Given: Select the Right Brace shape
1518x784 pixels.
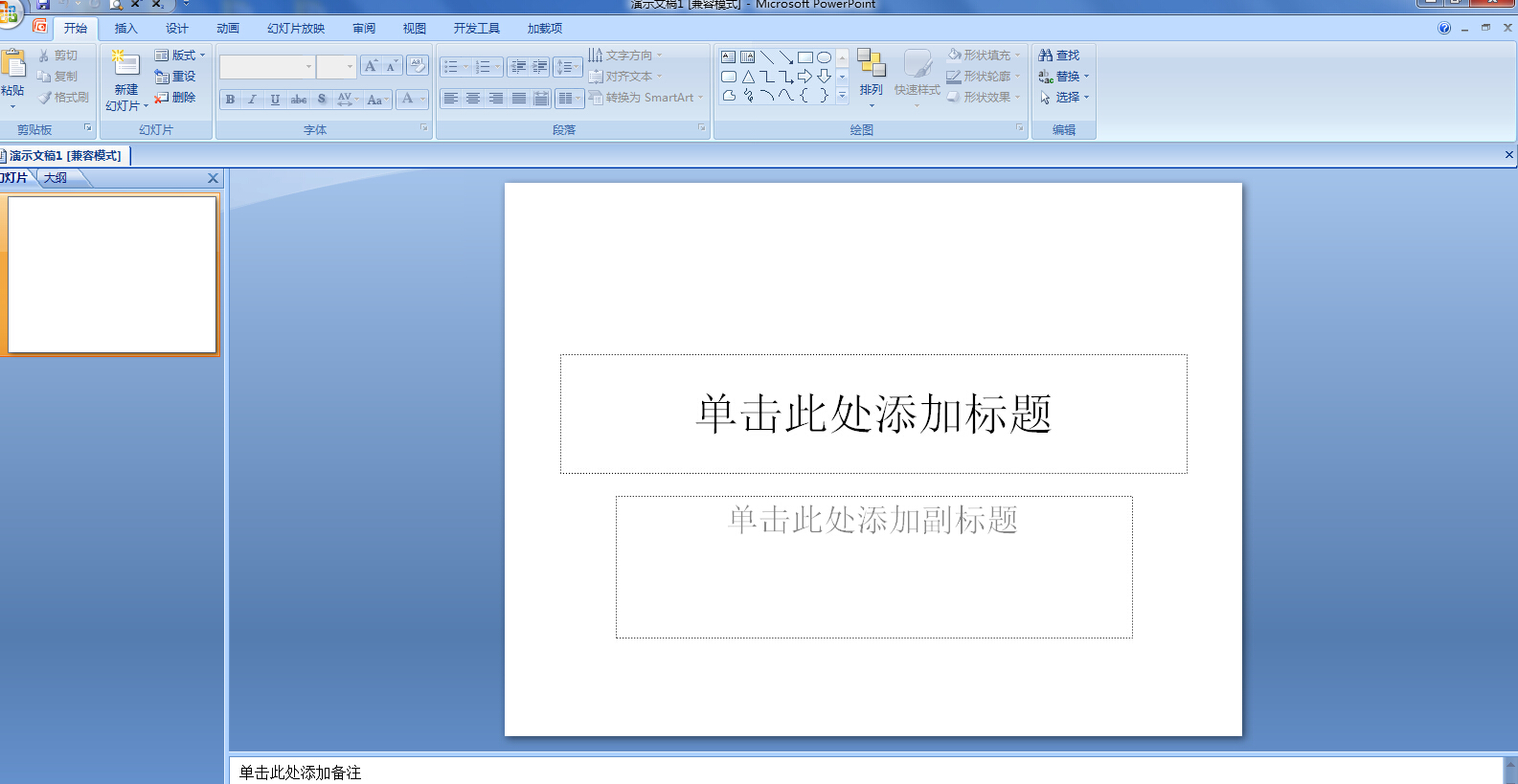Looking at the screenshot, I should click(x=824, y=96).
